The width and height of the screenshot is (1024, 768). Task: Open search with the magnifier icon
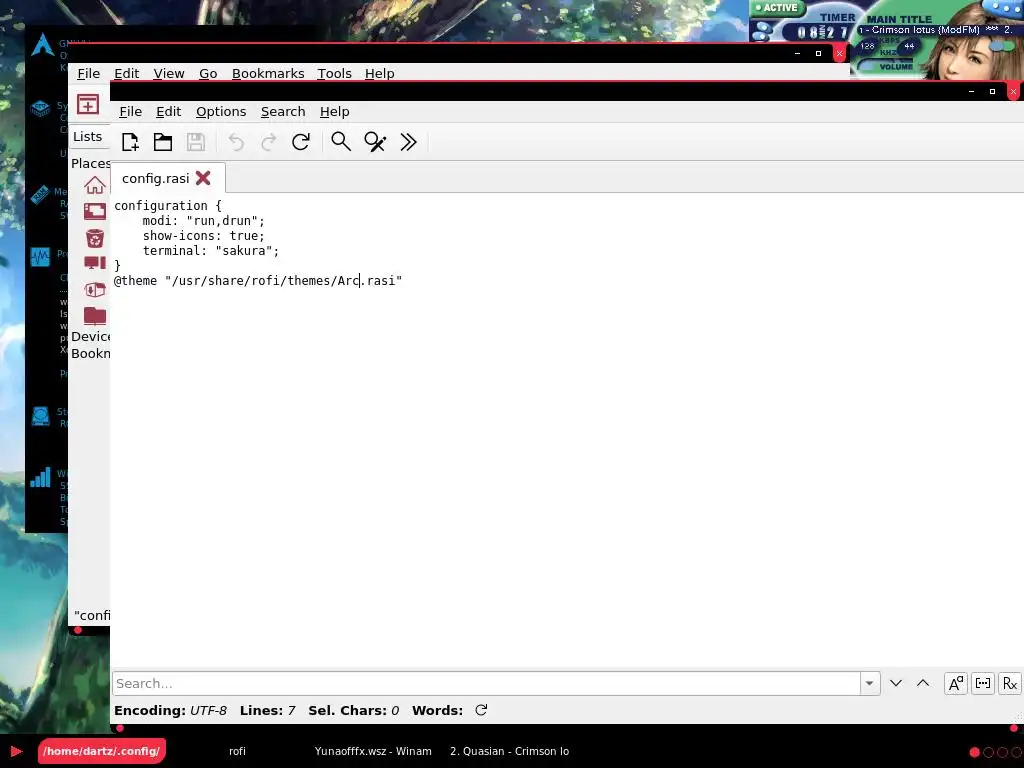[341, 142]
